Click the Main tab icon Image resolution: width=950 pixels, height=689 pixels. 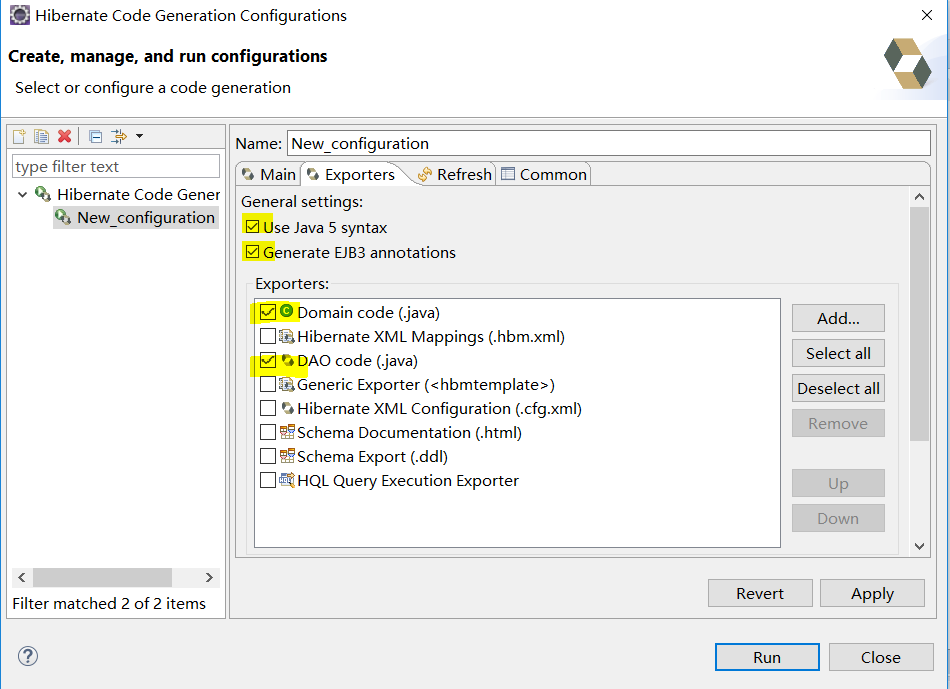pyautogui.click(x=248, y=175)
